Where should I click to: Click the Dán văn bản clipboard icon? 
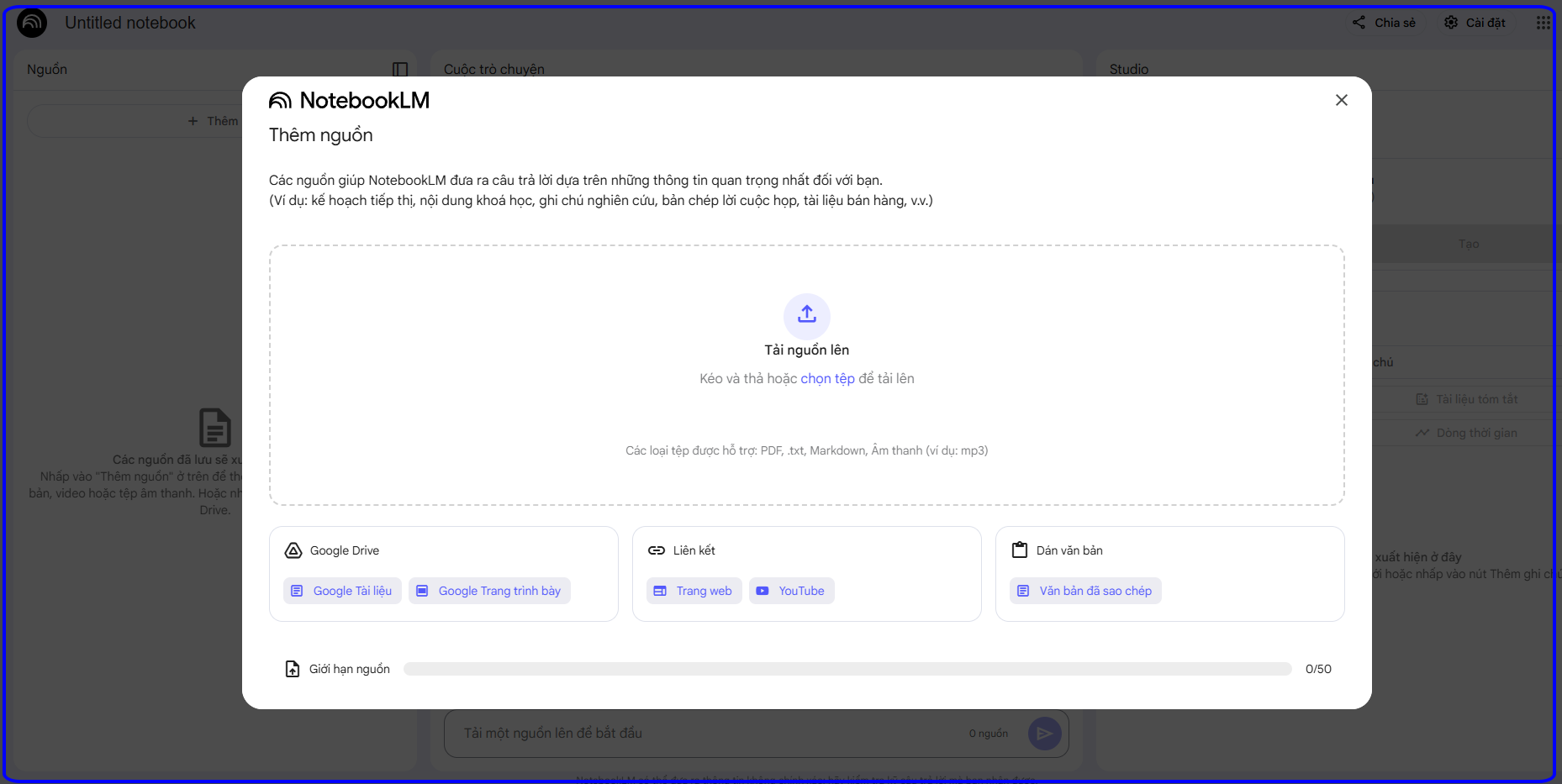(1020, 550)
